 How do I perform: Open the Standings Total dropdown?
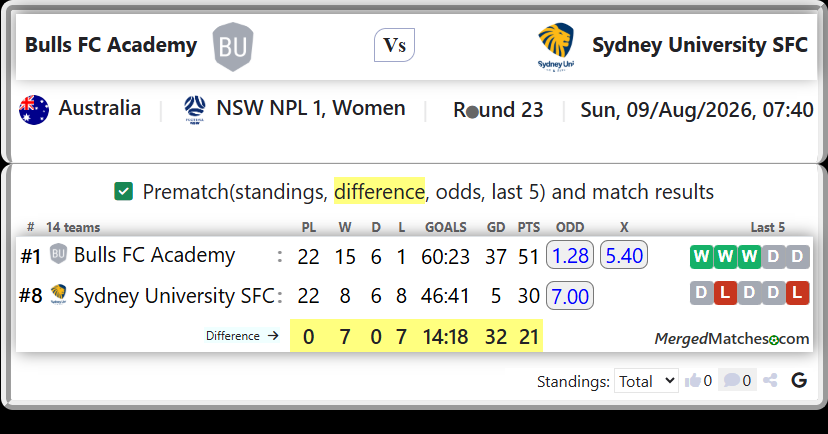(x=646, y=381)
